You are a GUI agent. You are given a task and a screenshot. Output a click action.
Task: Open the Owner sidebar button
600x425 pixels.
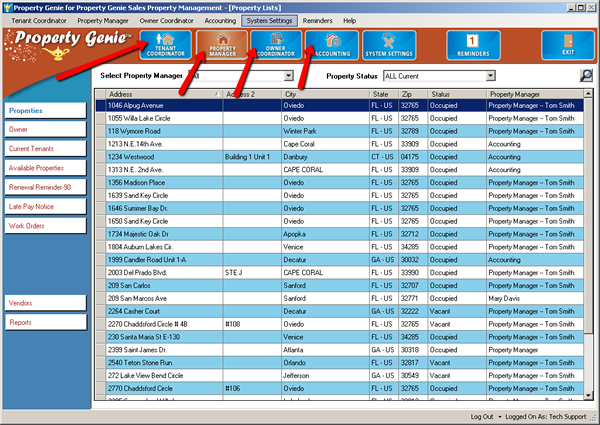coord(45,129)
